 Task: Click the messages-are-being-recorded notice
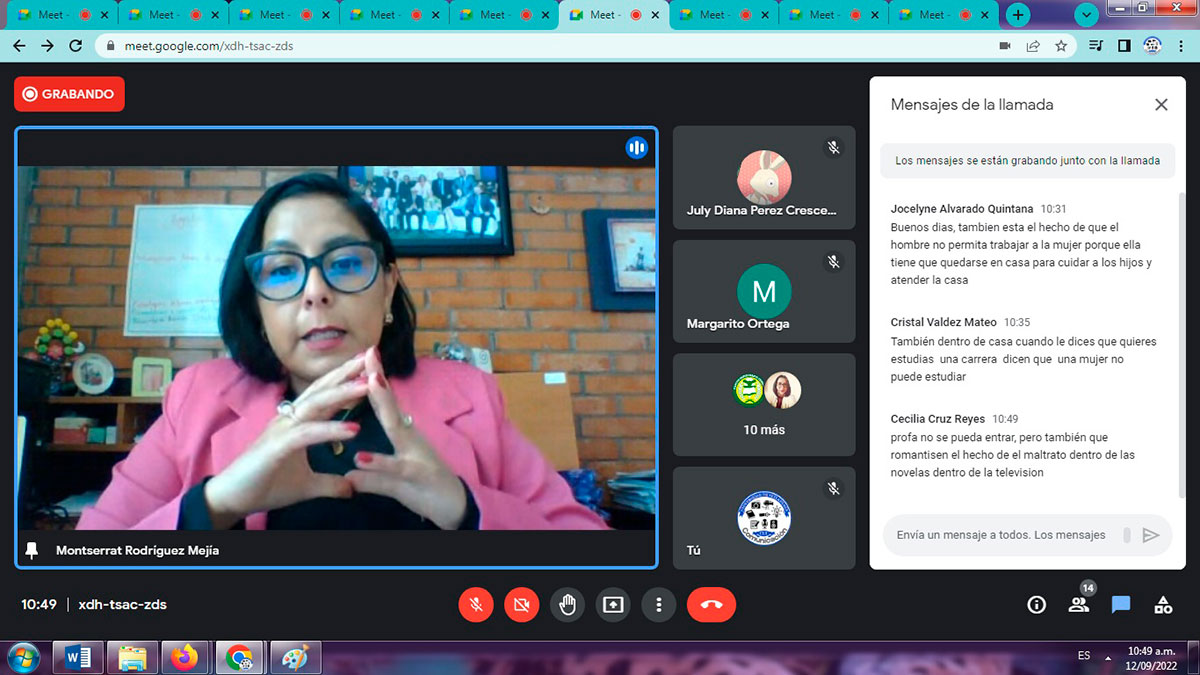click(x=1027, y=160)
